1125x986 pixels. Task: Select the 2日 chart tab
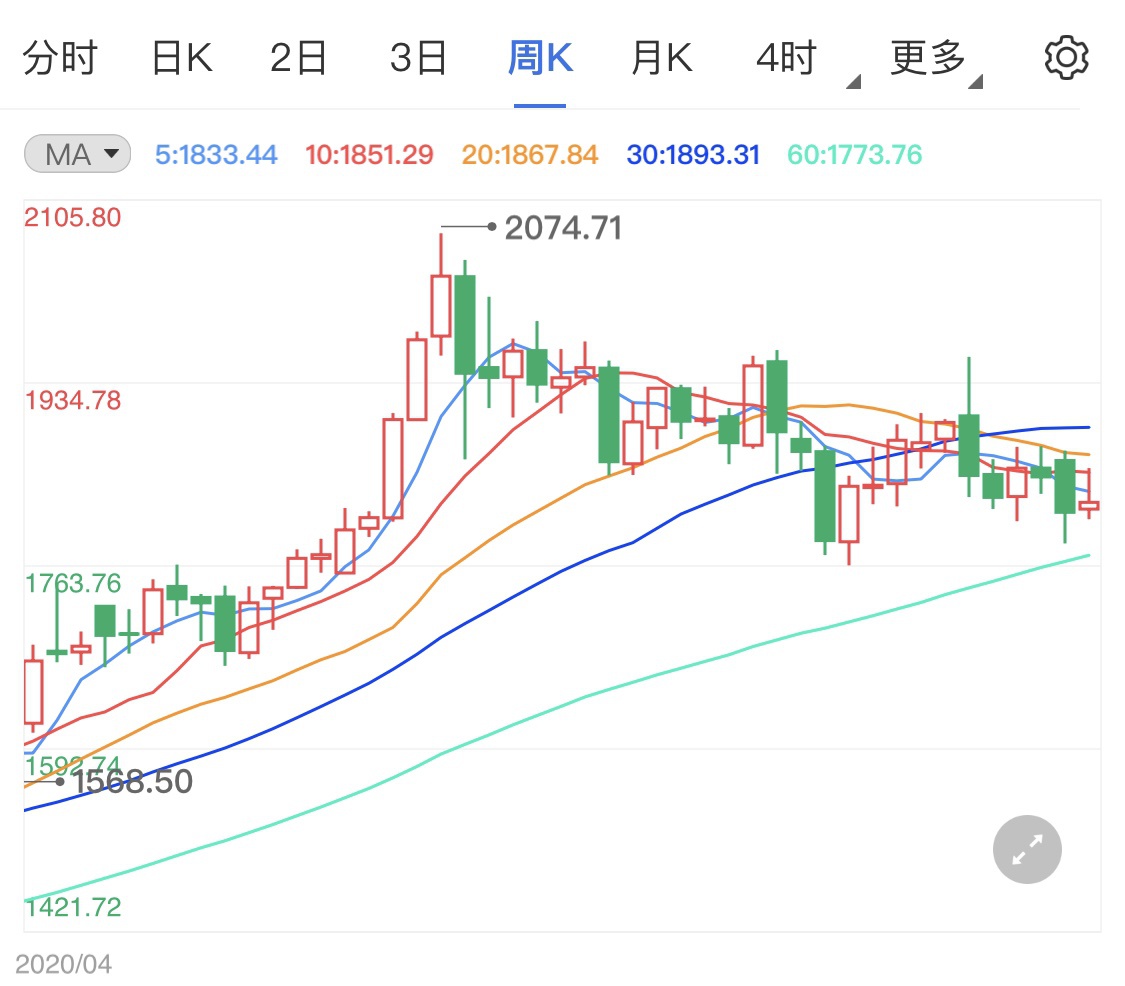298,58
